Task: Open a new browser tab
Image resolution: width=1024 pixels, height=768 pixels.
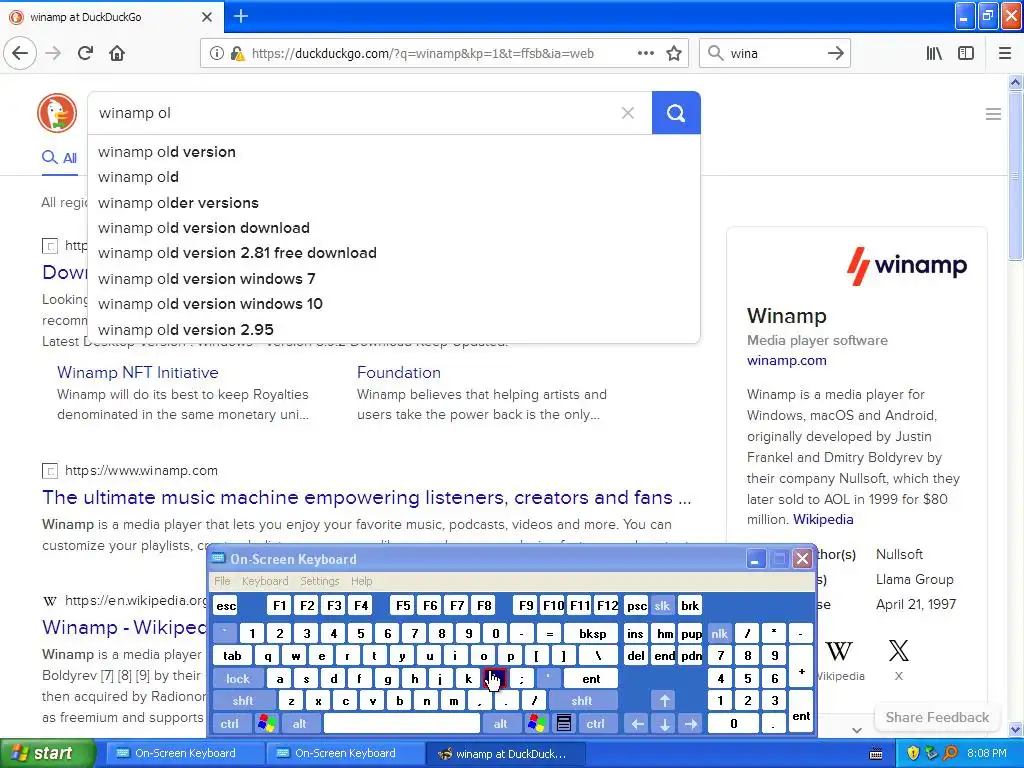Action: 241,16
